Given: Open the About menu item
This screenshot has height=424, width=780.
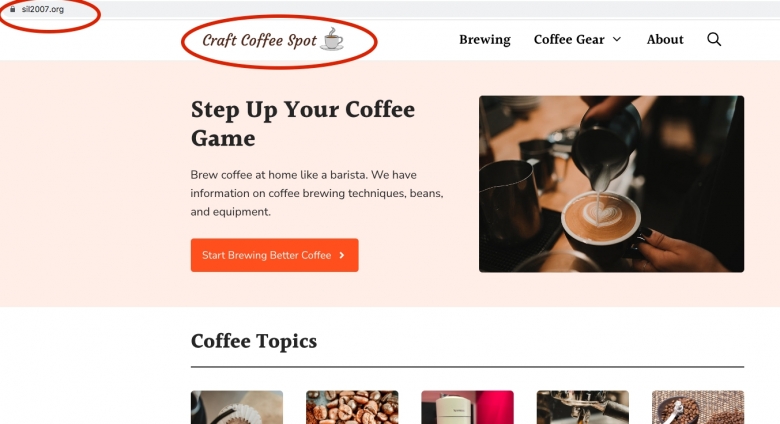Looking at the screenshot, I should click(665, 39).
